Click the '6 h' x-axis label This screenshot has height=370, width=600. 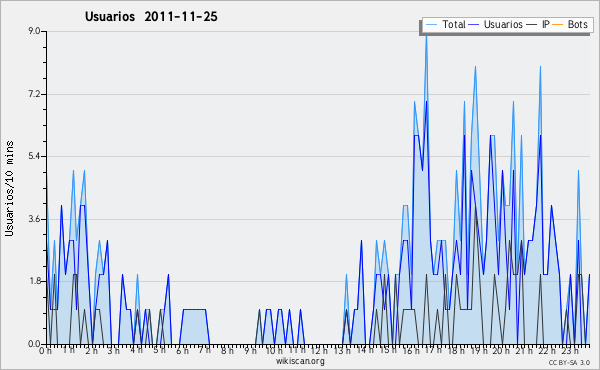coord(182,350)
